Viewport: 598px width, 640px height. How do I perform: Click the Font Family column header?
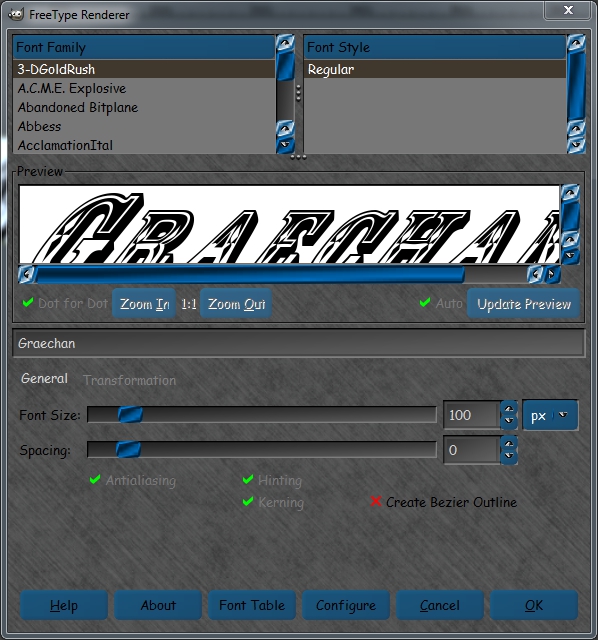[x=144, y=47]
